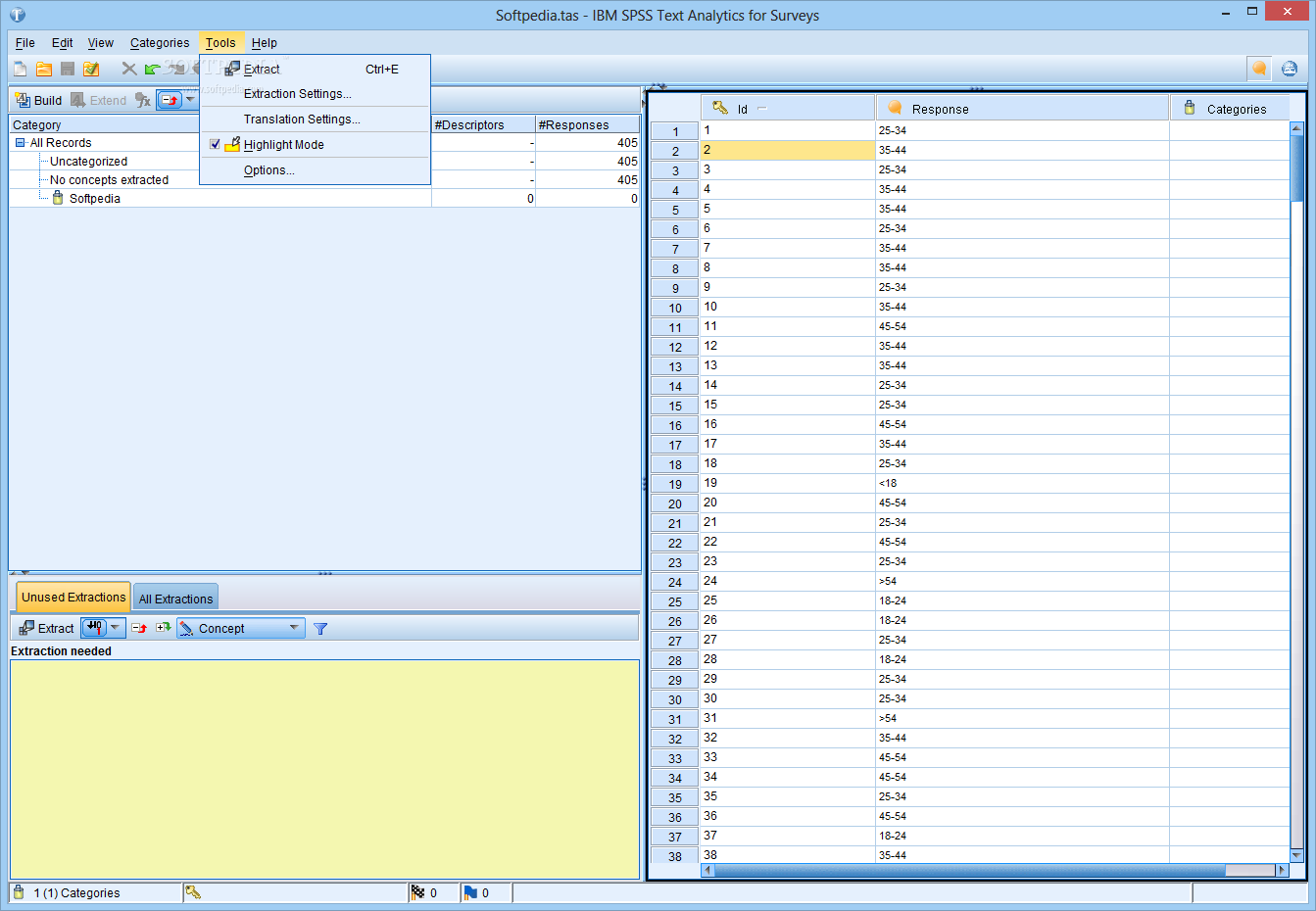Click the green expand-all icon in extraction pane

click(163, 628)
